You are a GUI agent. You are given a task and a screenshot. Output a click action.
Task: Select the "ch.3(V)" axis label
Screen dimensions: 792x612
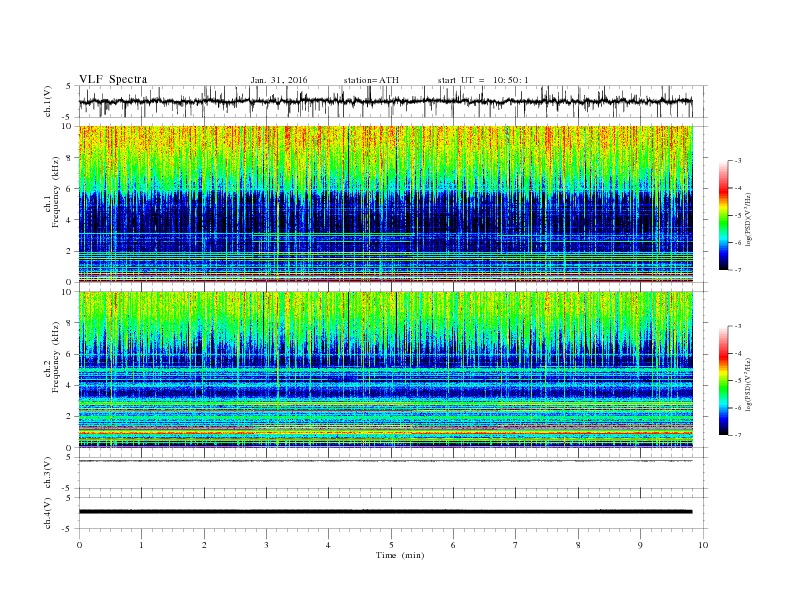click(x=48, y=473)
